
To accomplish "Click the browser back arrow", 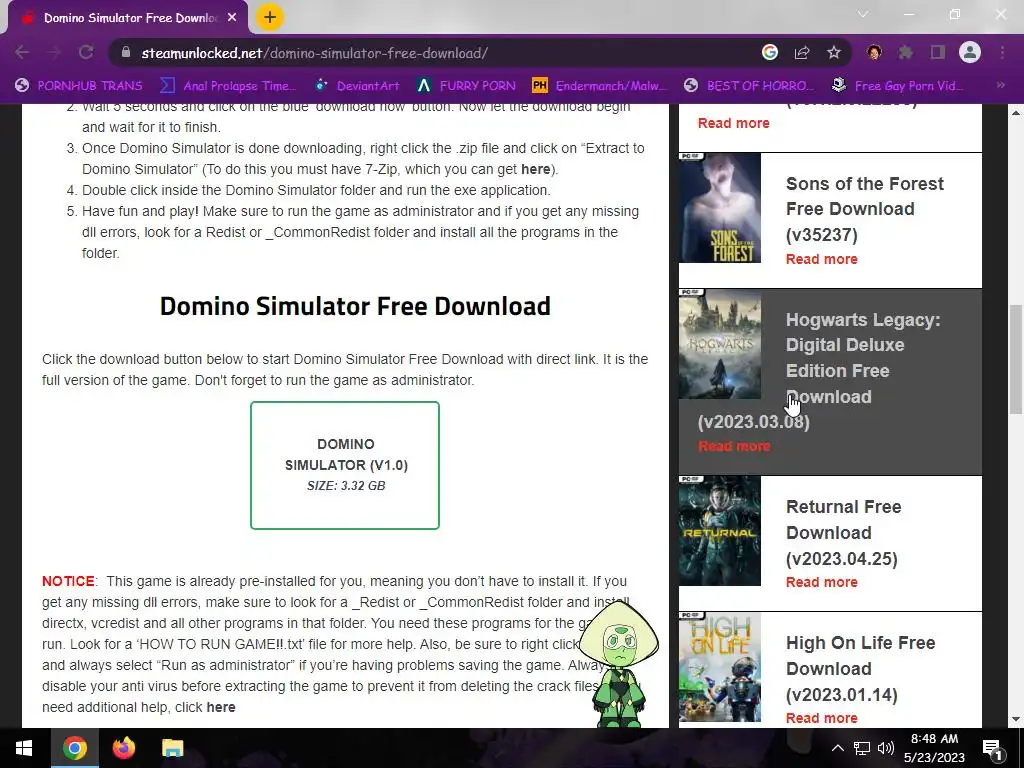I will click(x=22, y=52).
